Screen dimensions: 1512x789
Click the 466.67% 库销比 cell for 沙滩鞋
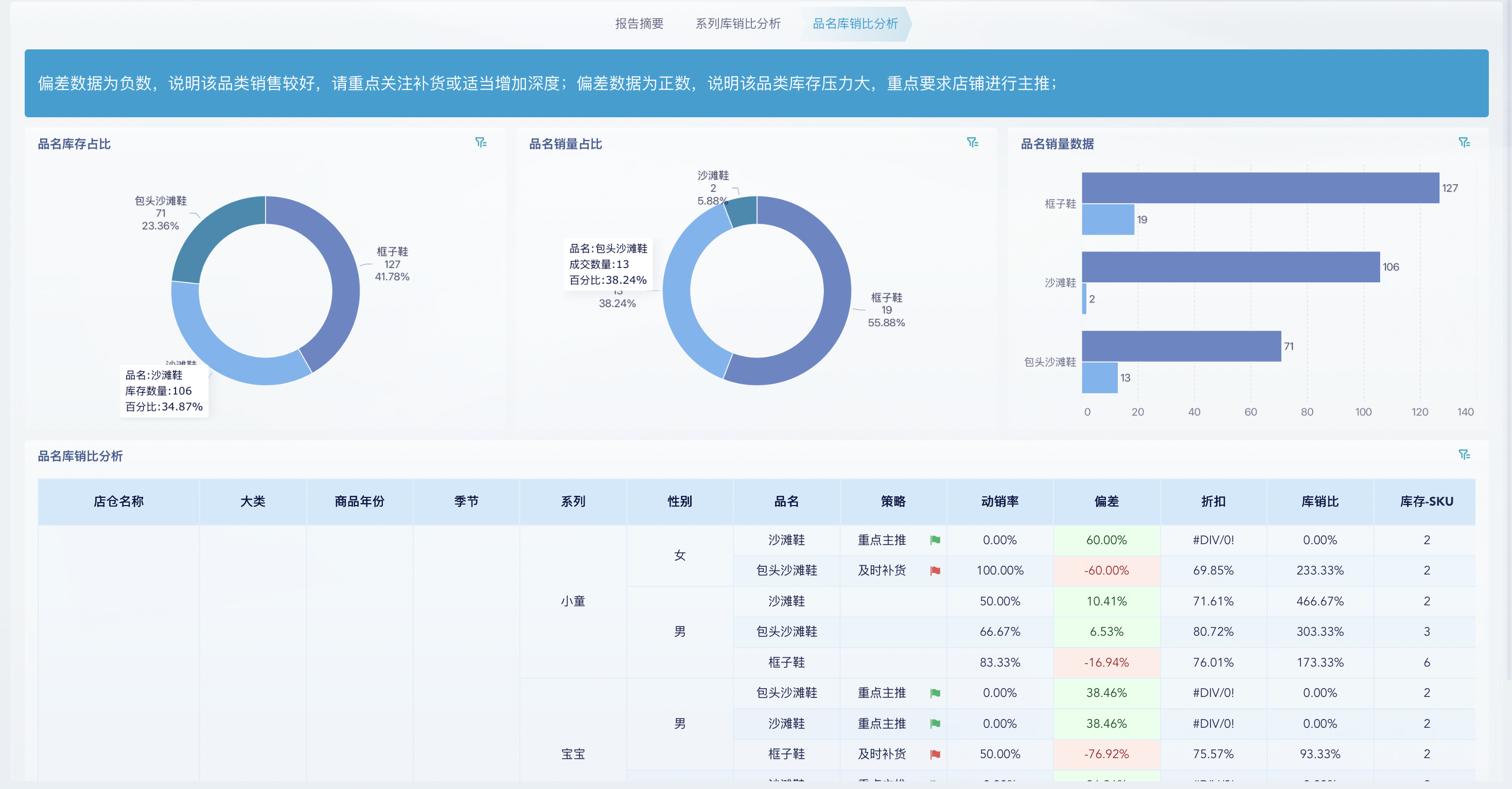click(x=1320, y=601)
